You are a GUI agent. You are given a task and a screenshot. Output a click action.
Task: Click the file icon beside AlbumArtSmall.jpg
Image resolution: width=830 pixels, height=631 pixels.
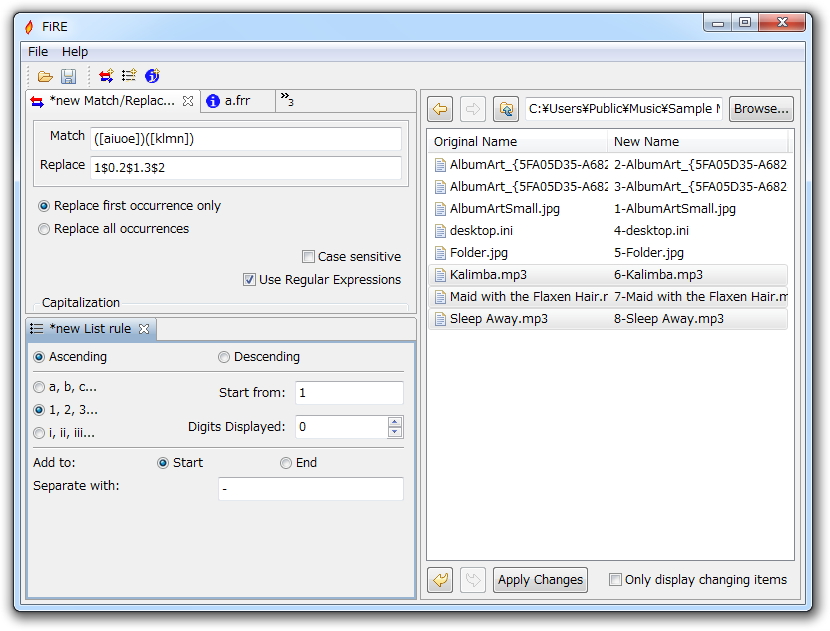440,209
